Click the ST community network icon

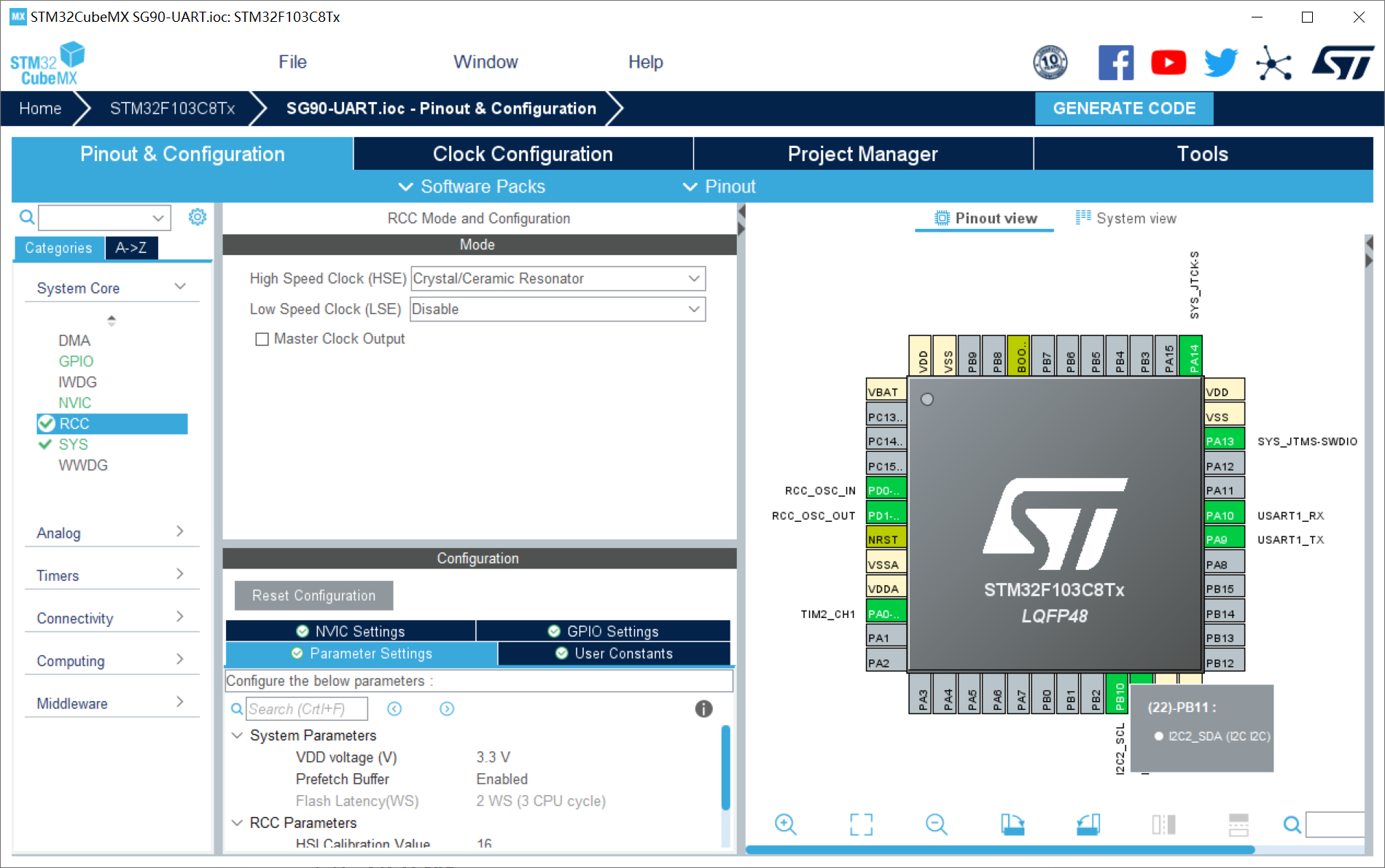coord(1273,63)
